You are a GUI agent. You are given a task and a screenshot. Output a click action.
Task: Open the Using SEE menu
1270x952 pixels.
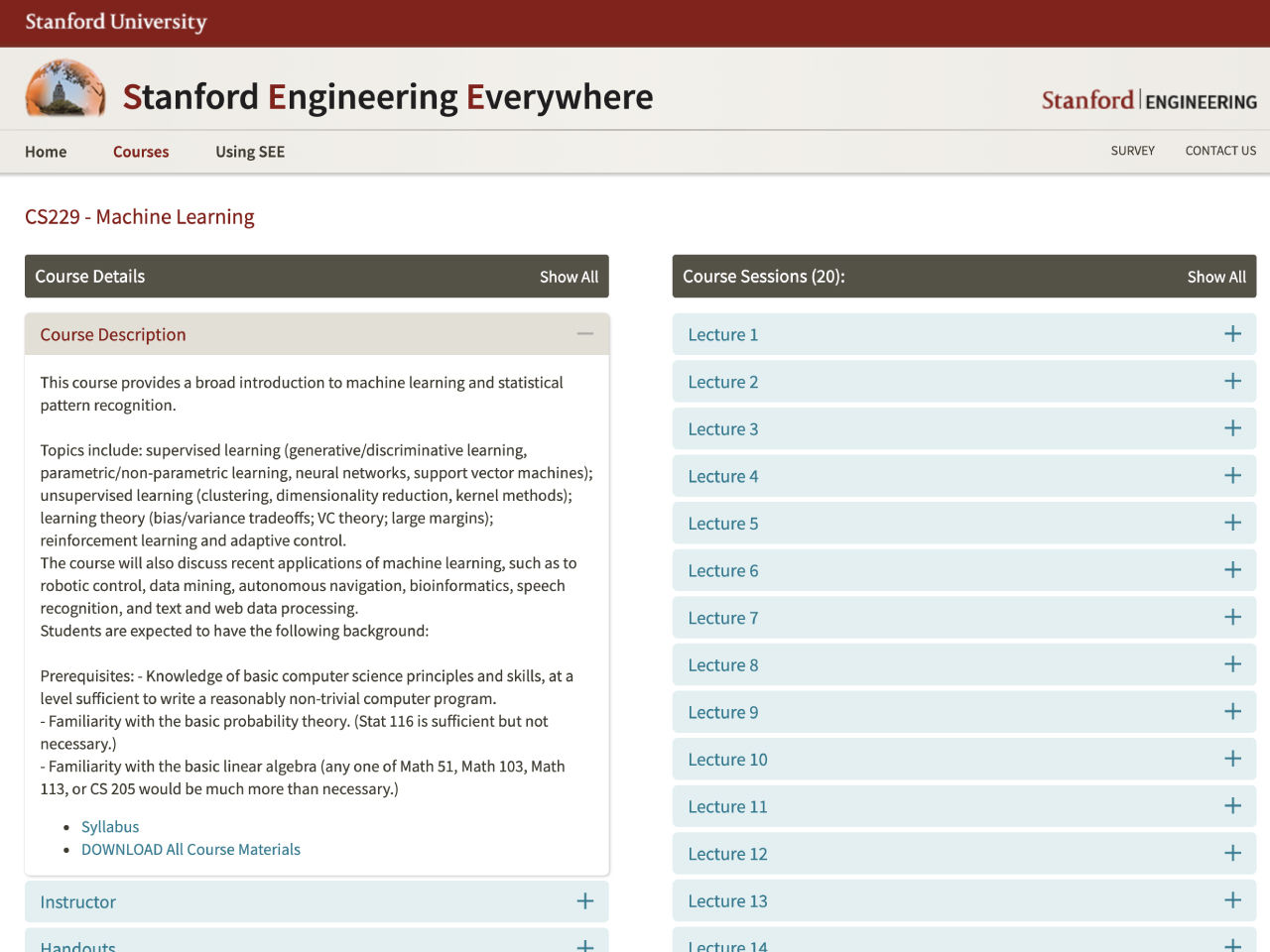pyautogui.click(x=250, y=152)
